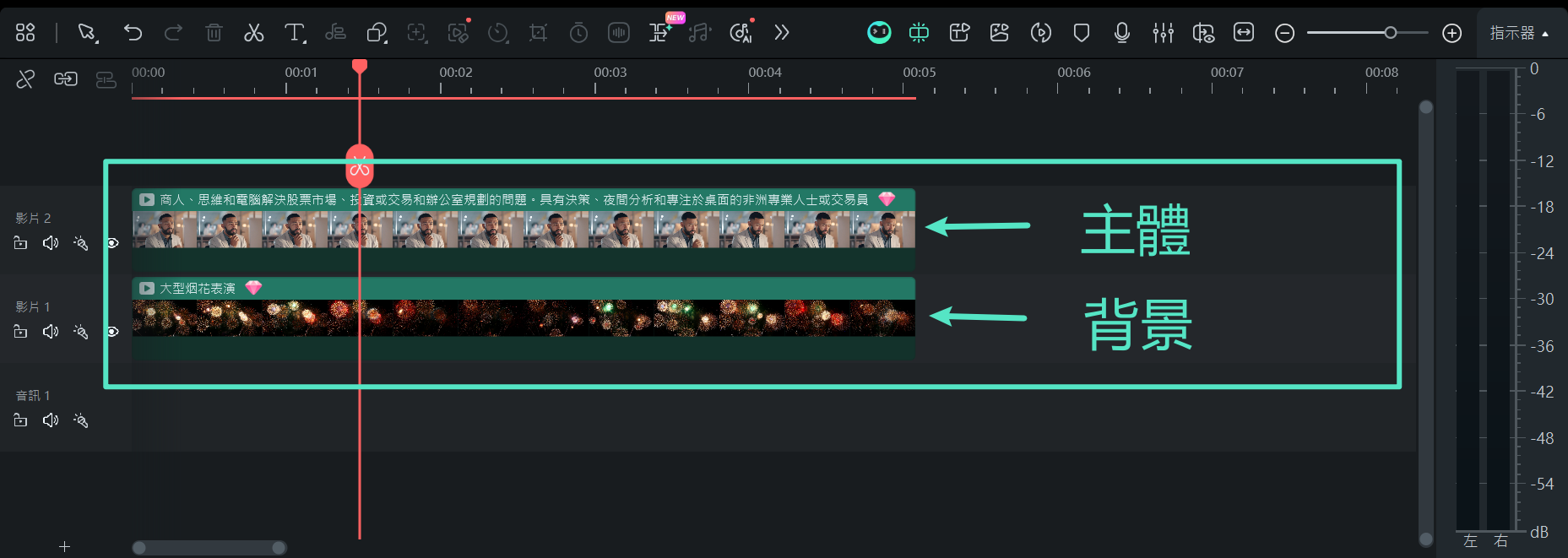Click the undo arrow
This screenshot has height=558, width=1568.
click(x=133, y=33)
